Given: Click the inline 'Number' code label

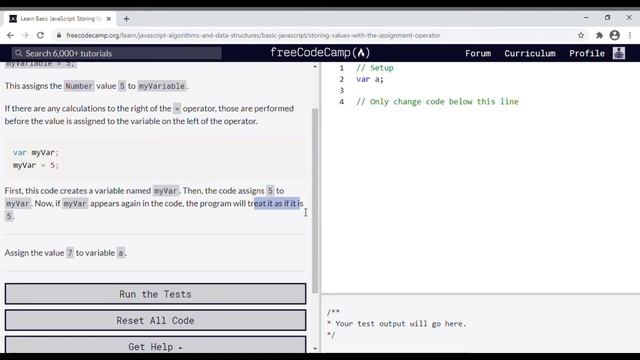Looking at the screenshot, I should tap(79, 86).
